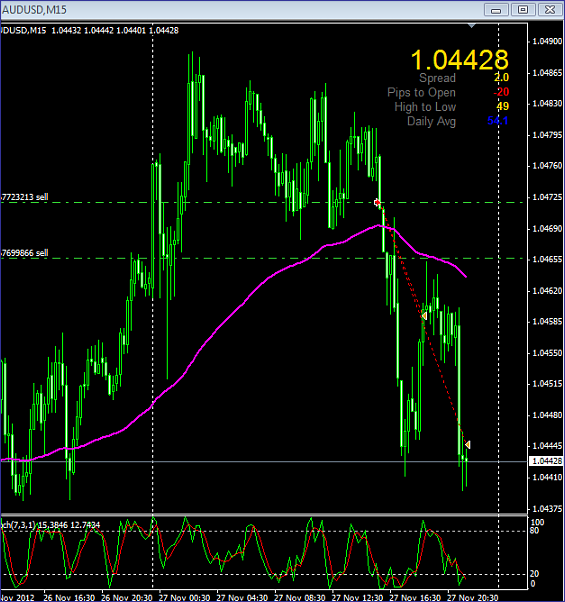Image resolution: width=565 pixels, height=602 pixels.
Task: Click the AUDUSD,M15 window title text
Action: tap(35, 10)
